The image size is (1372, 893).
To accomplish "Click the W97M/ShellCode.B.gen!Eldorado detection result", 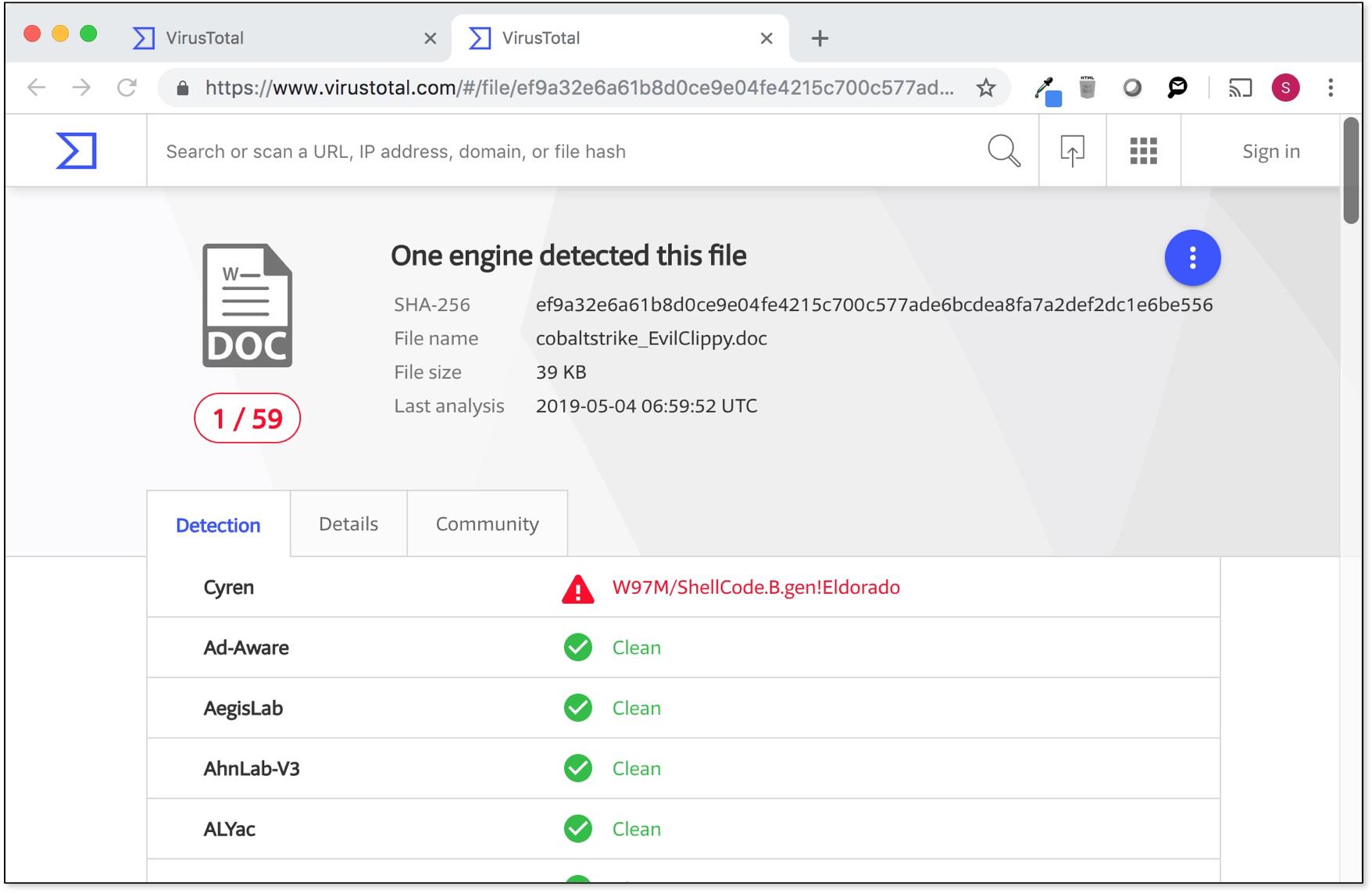I will (x=756, y=588).
